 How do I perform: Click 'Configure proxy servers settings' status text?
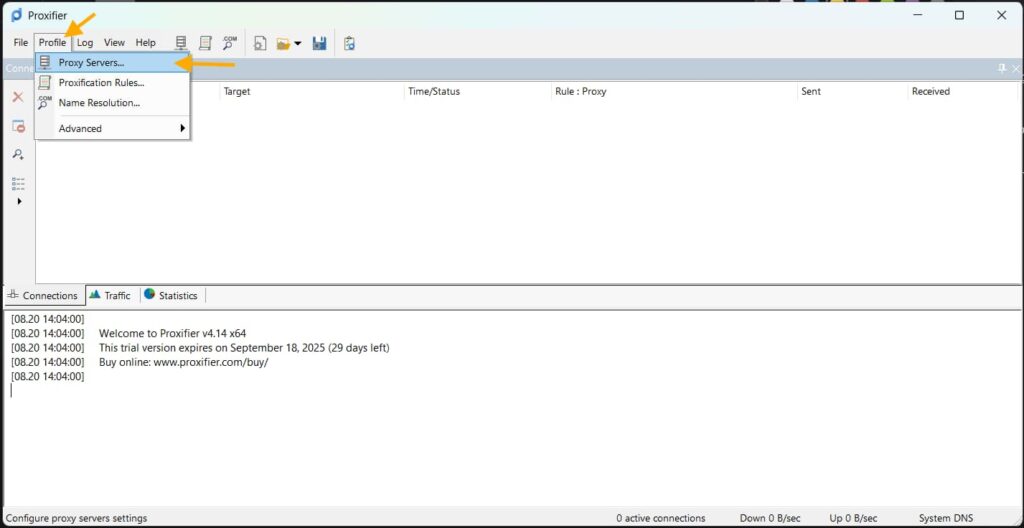pos(76,518)
